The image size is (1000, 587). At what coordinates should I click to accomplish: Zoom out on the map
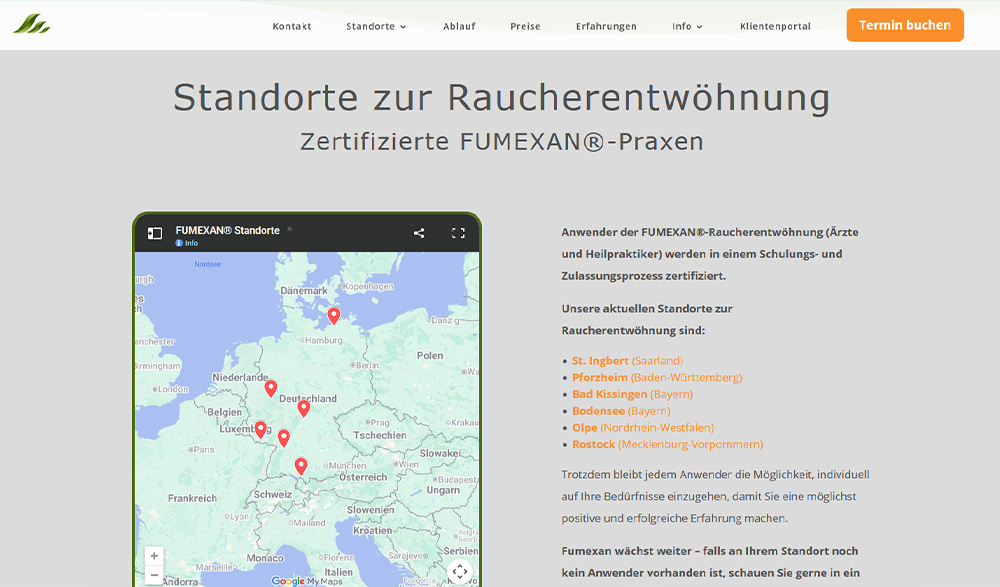154,574
